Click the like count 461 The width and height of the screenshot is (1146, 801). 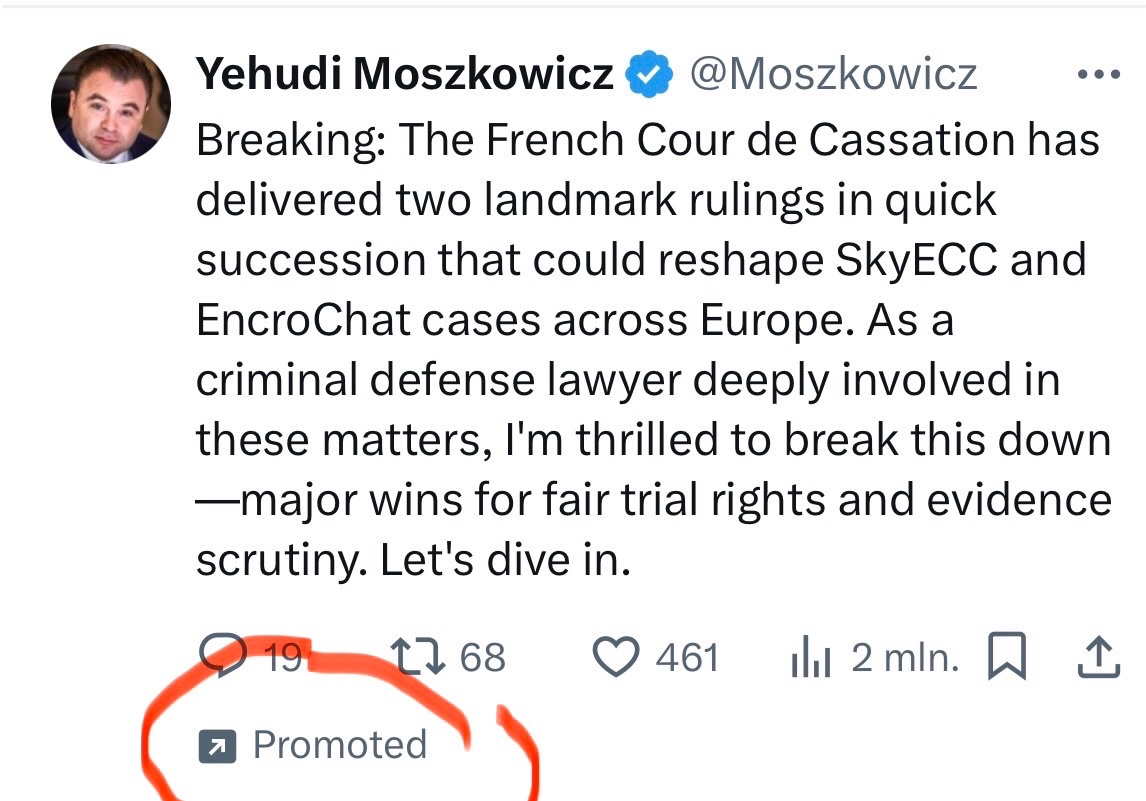click(688, 657)
